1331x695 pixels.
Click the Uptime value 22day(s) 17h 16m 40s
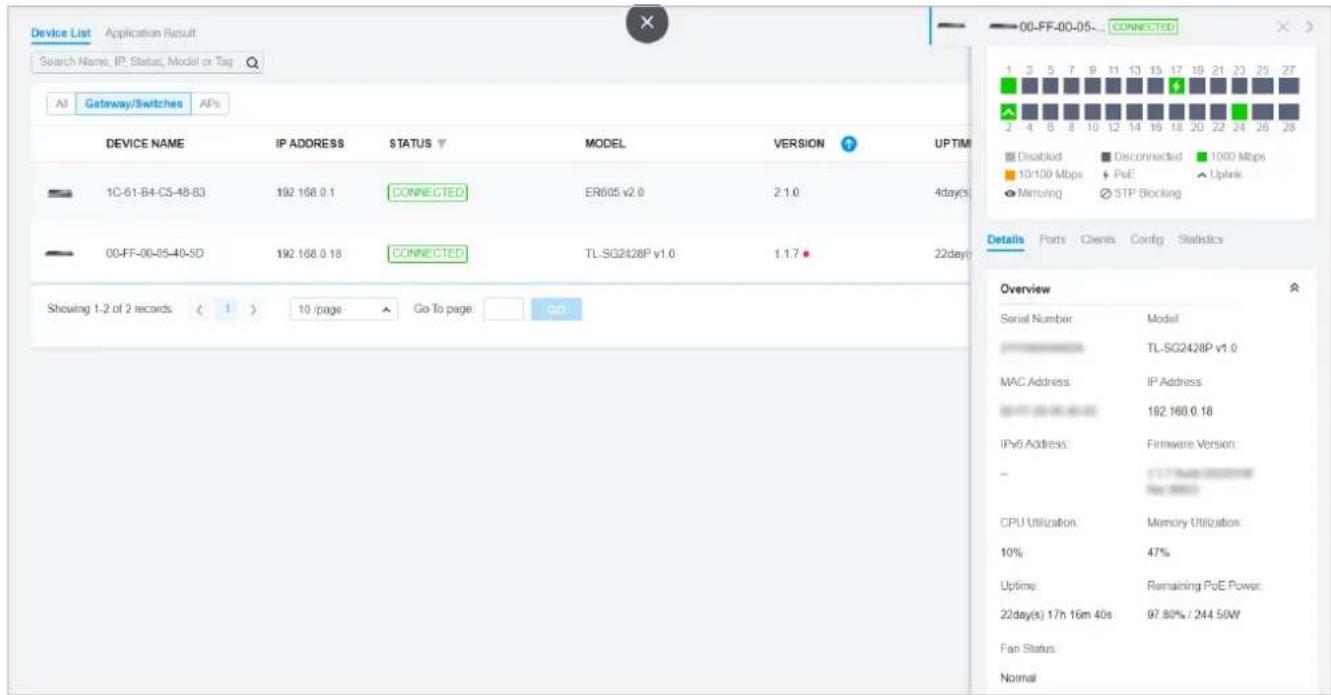pyautogui.click(x=1057, y=615)
